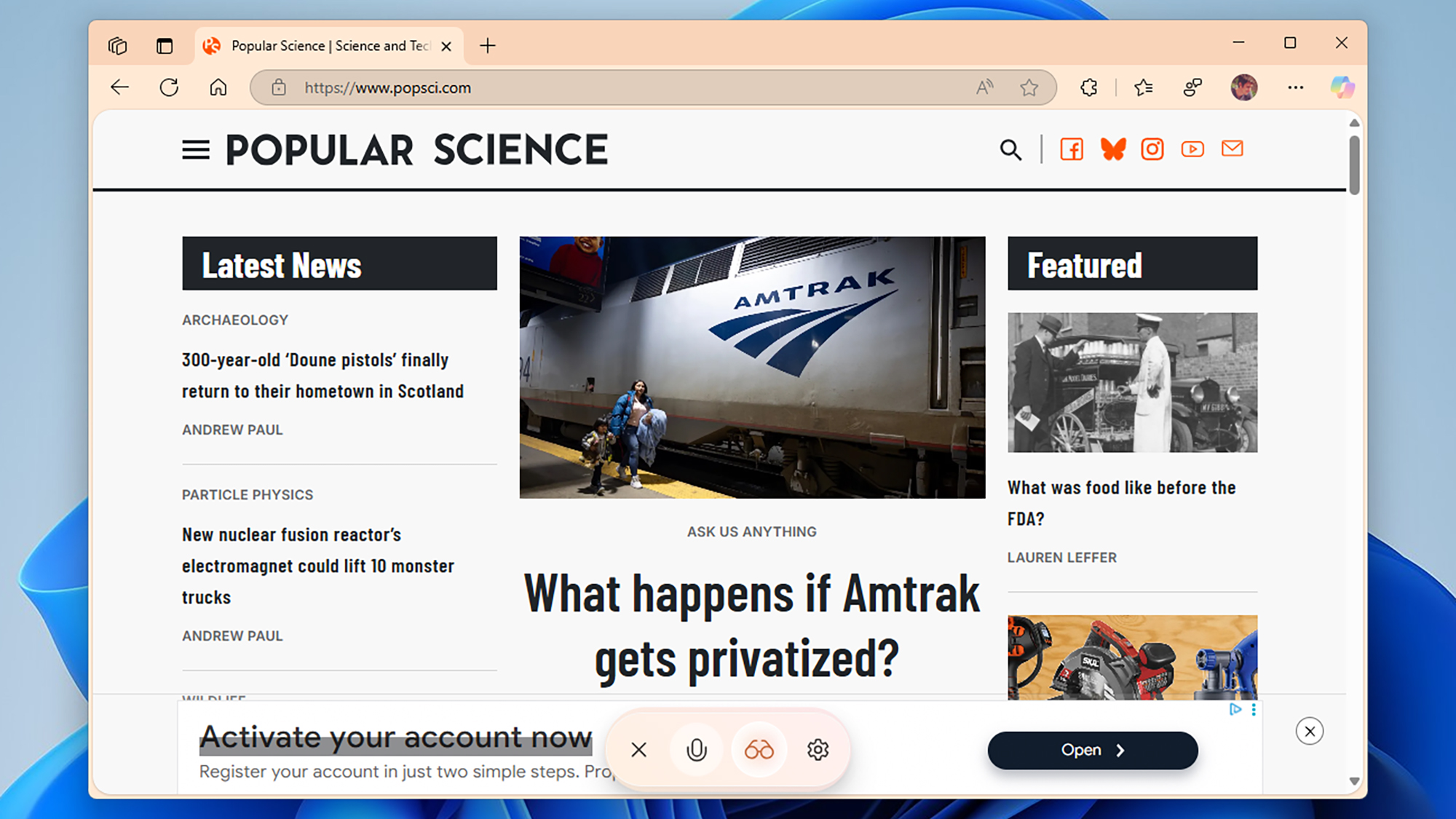Click the site search magnifier icon
The height and width of the screenshot is (819, 1456).
[1010, 150]
